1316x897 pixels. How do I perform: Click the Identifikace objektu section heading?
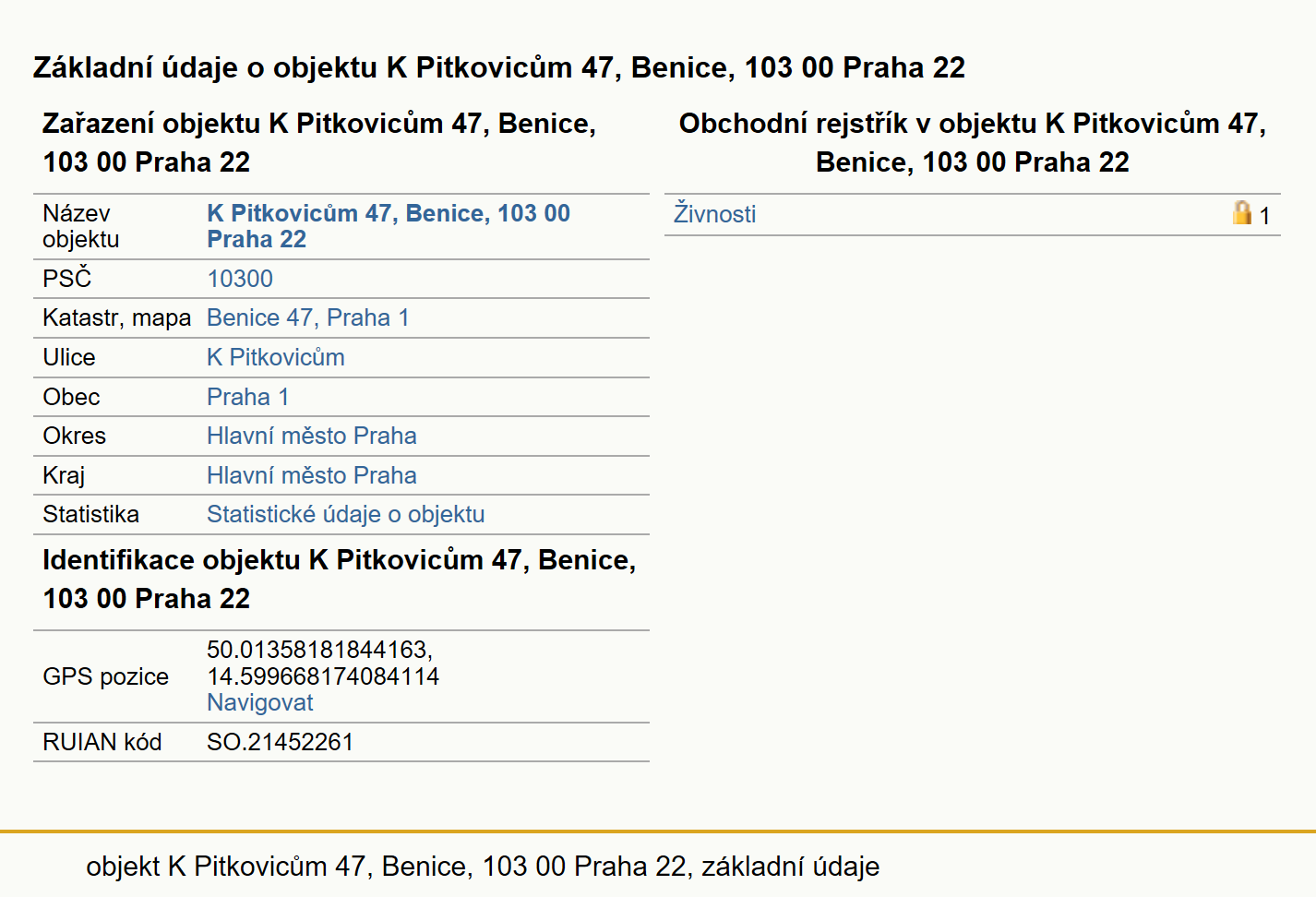tap(340, 579)
